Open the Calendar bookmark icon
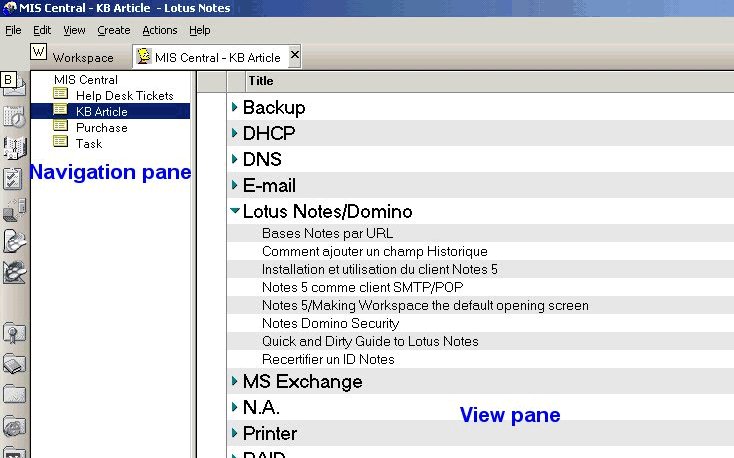 coord(14,117)
